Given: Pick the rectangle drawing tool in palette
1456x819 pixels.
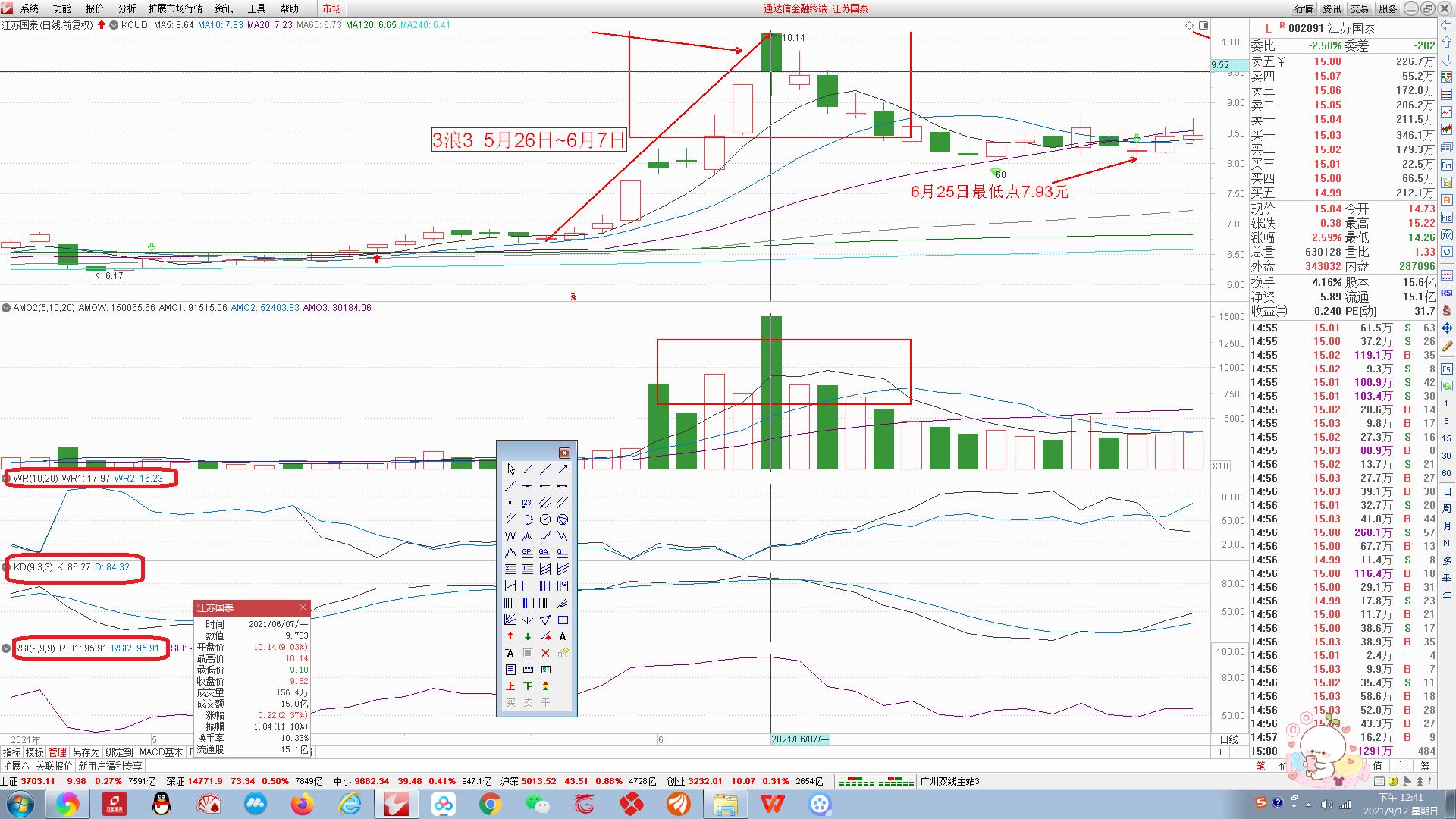Looking at the screenshot, I should [x=563, y=620].
